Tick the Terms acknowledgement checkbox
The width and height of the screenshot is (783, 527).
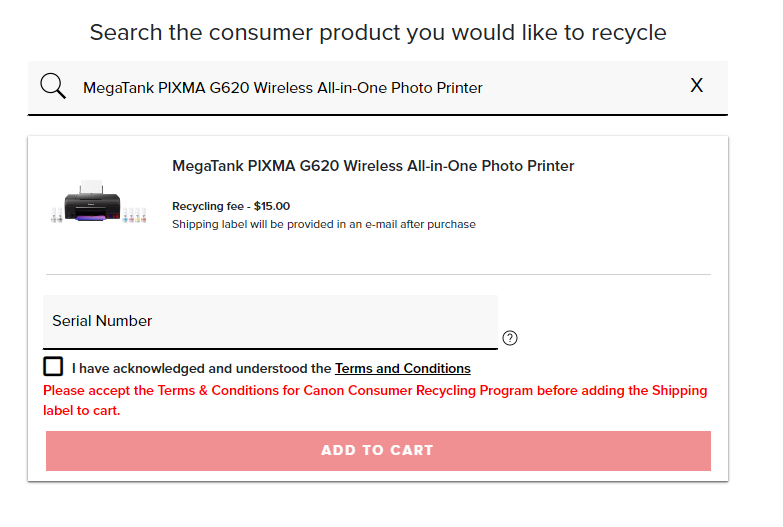(x=53, y=367)
